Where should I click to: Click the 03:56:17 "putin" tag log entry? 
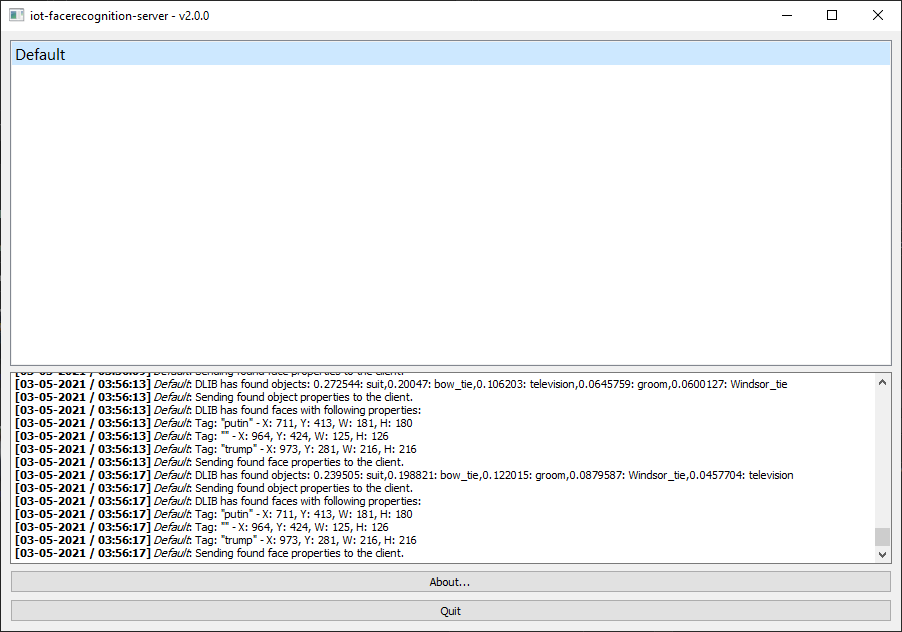click(x=300, y=514)
